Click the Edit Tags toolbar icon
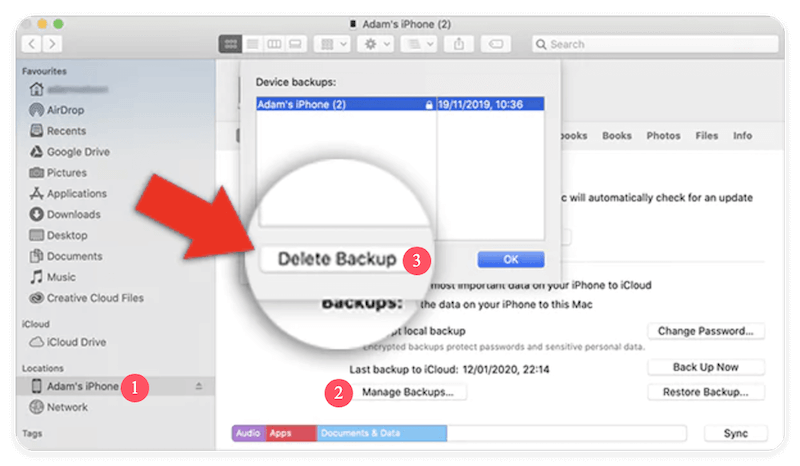 496,44
